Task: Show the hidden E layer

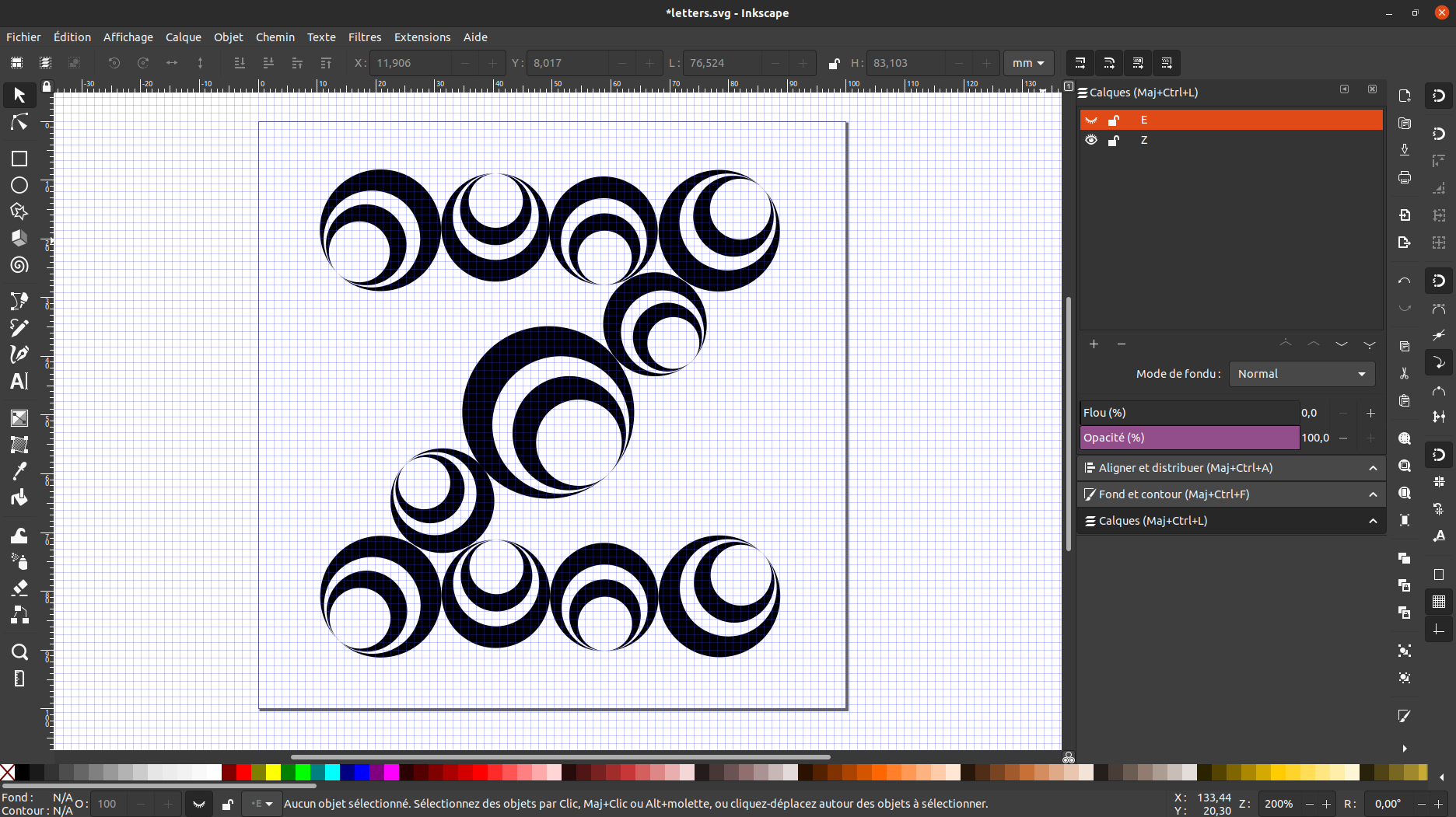Action: (x=1091, y=120)
